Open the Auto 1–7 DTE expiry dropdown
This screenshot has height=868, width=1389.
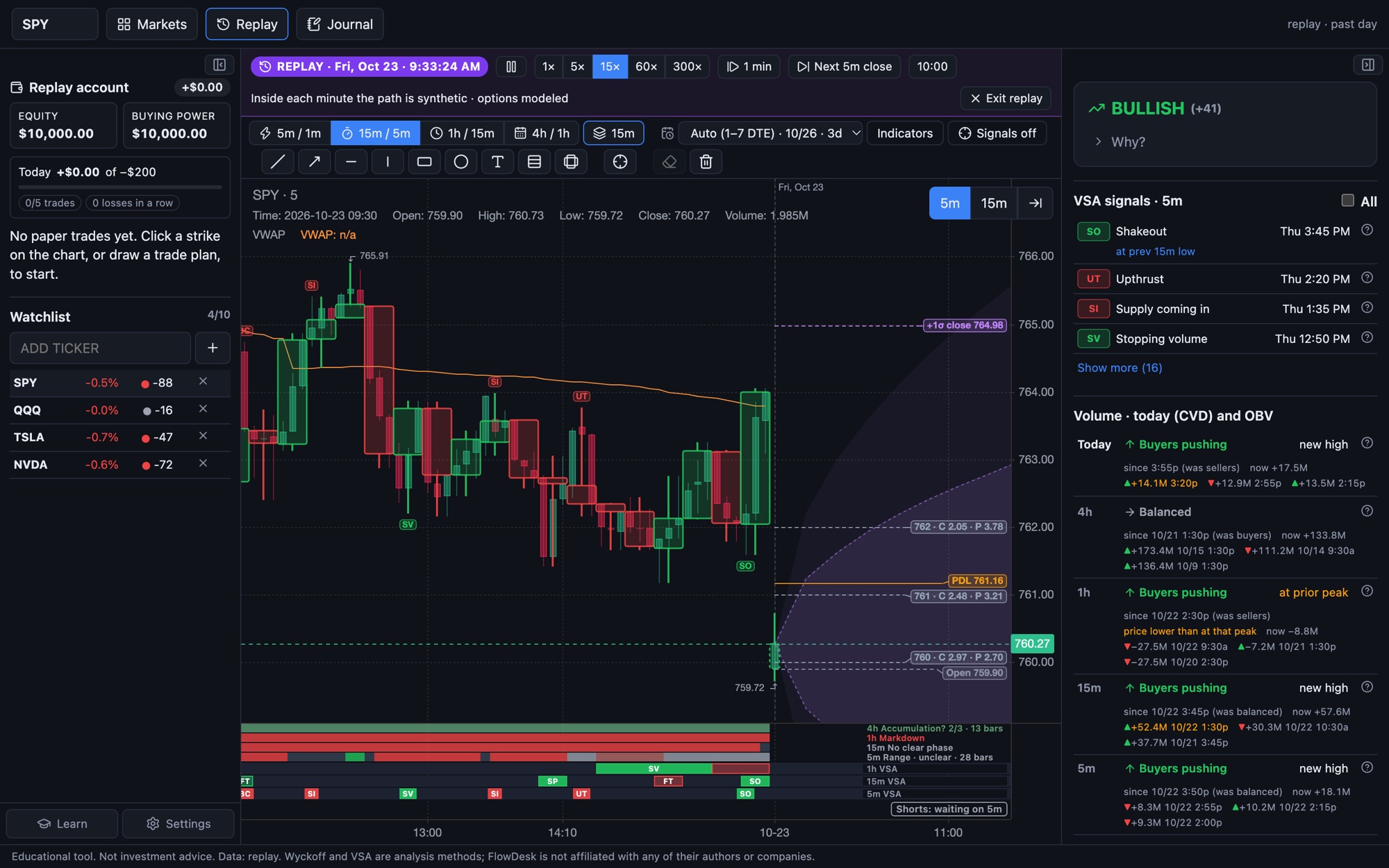click(771, 133)
